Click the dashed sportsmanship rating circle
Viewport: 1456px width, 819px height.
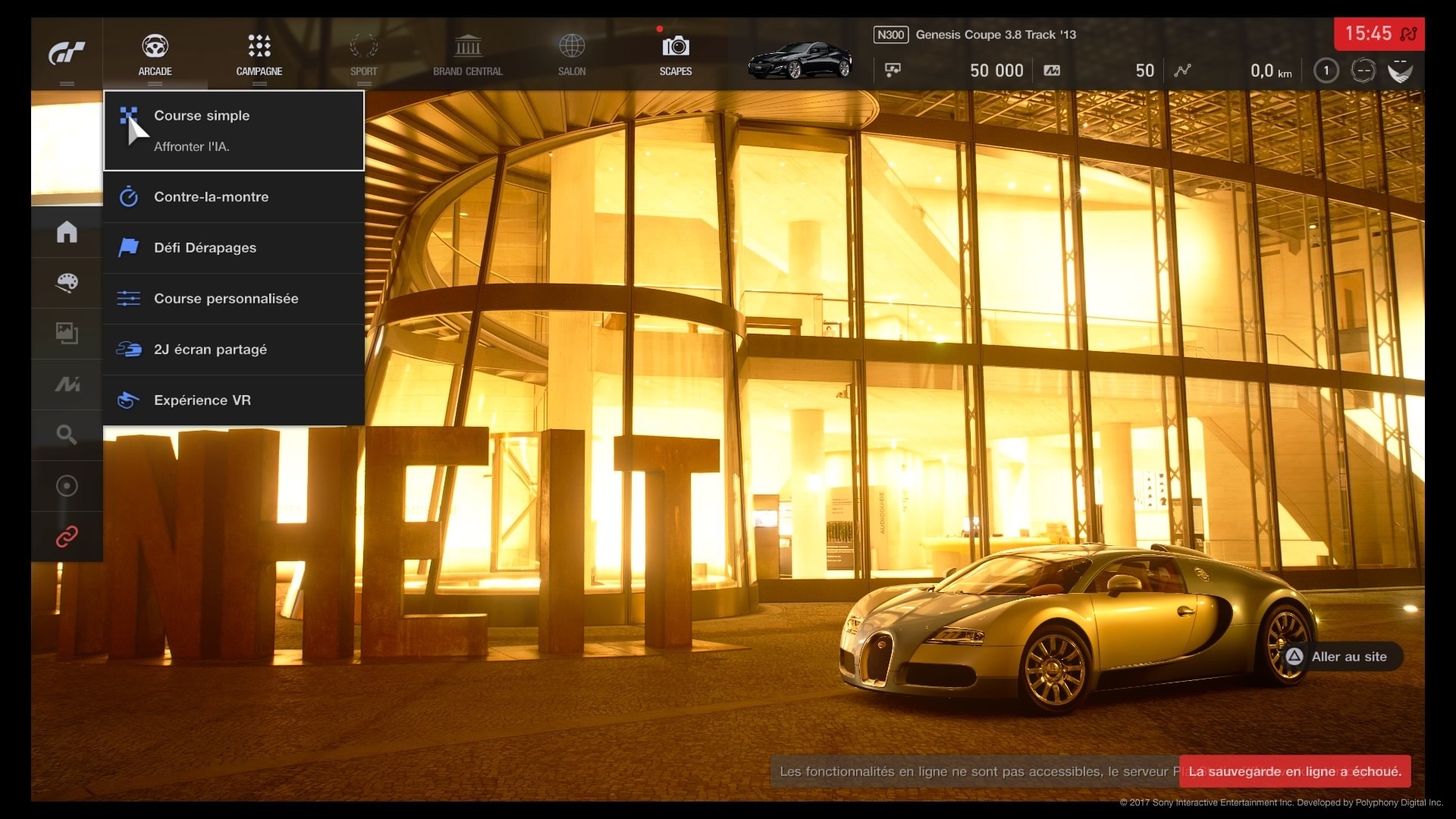pyautogui.click(x=1363, y=71)
